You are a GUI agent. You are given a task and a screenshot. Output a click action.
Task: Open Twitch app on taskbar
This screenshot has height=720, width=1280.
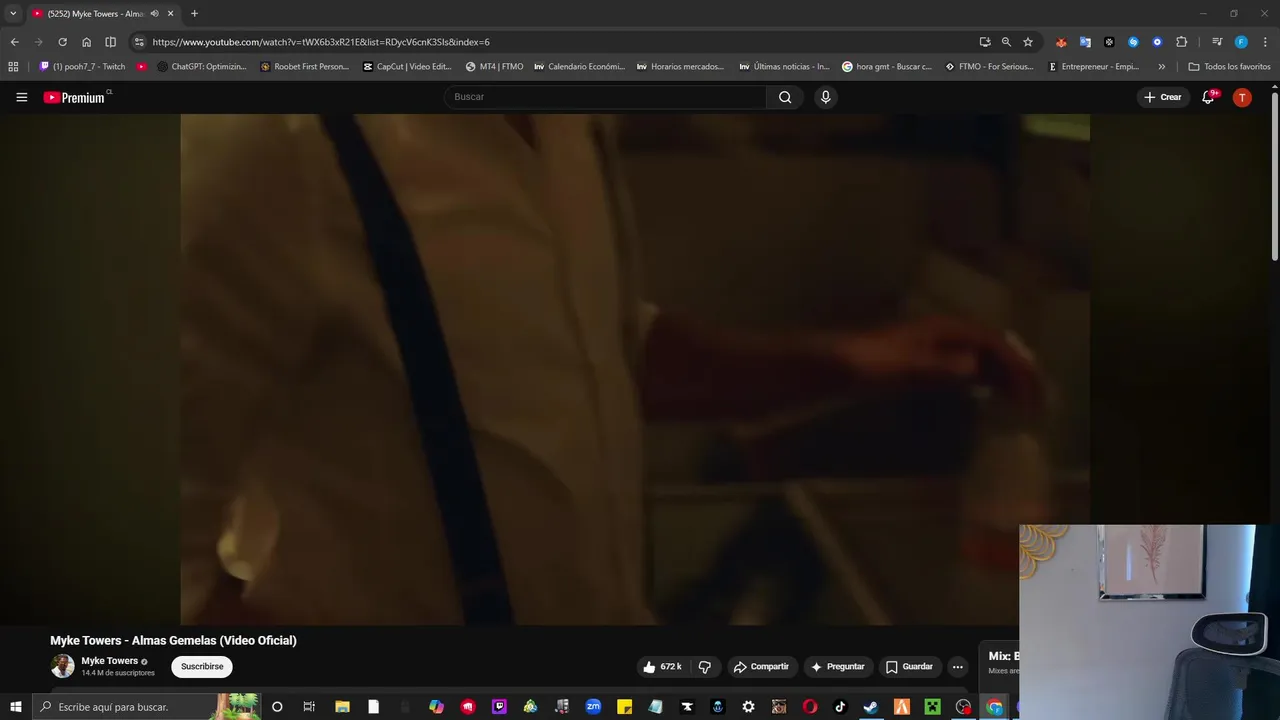tap(499, 707)
